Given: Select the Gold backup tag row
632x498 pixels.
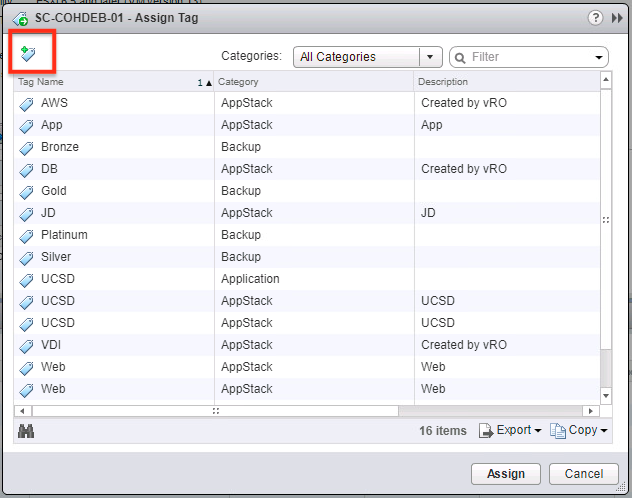Looking at the screenshot, I should 307,191.
